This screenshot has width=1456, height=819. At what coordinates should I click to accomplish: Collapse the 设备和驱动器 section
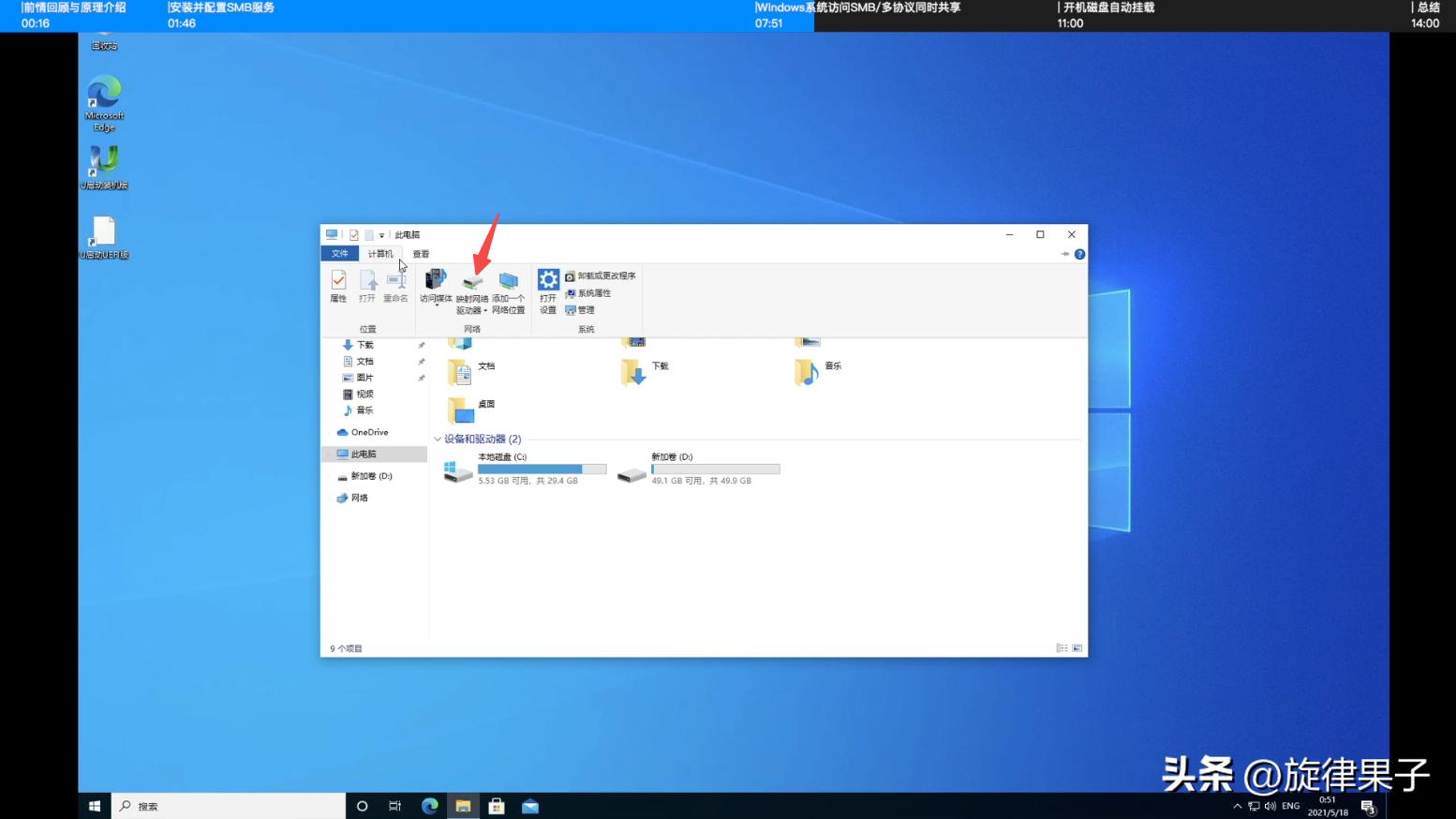437,439
